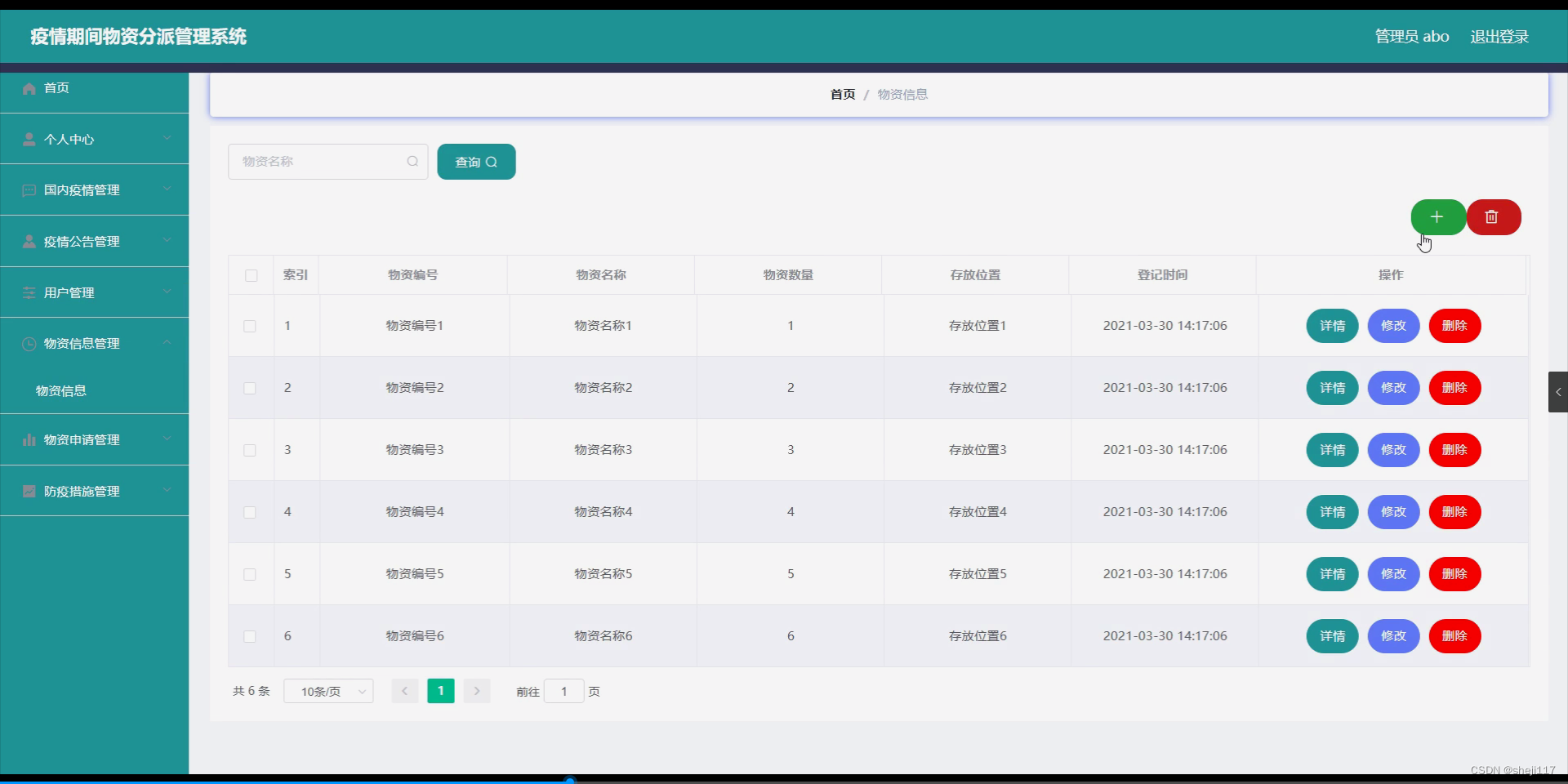Check the checkbox for row 物资编号1
1568x784 pixels.
250,326
